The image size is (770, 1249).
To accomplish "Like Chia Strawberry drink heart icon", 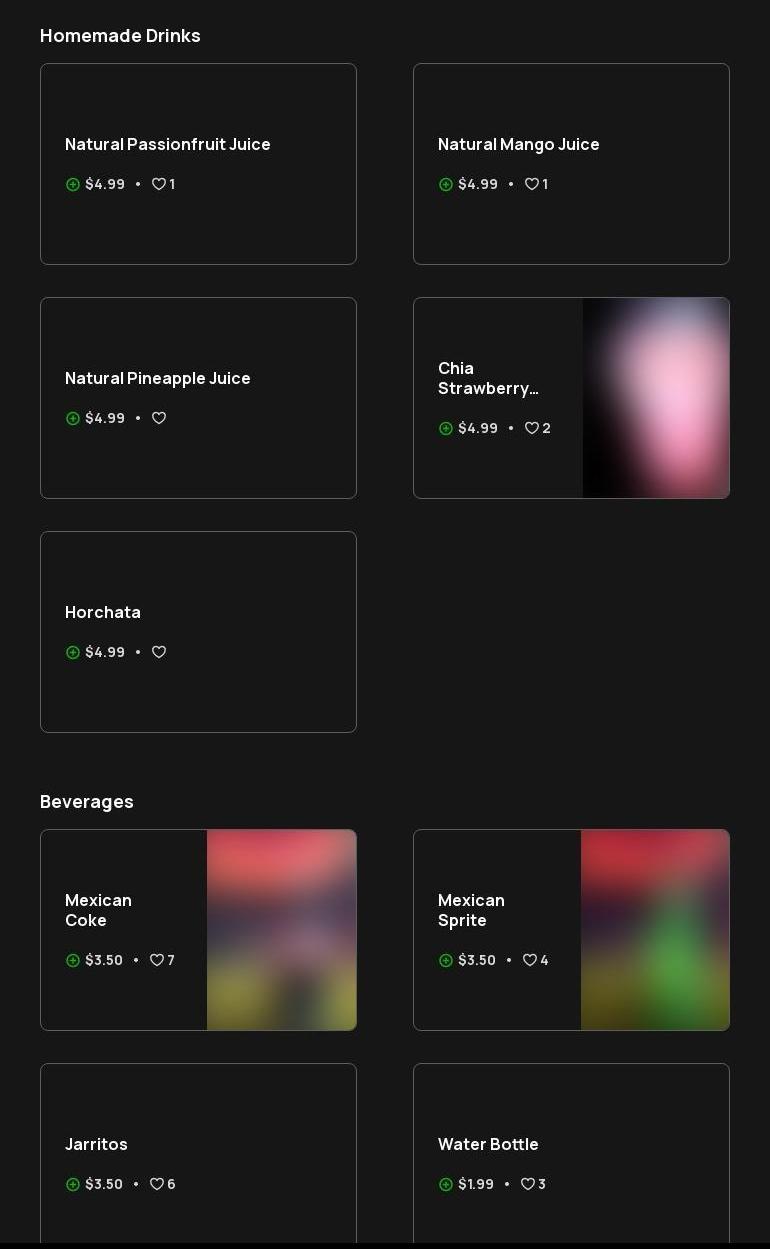I will click(531, 428).
